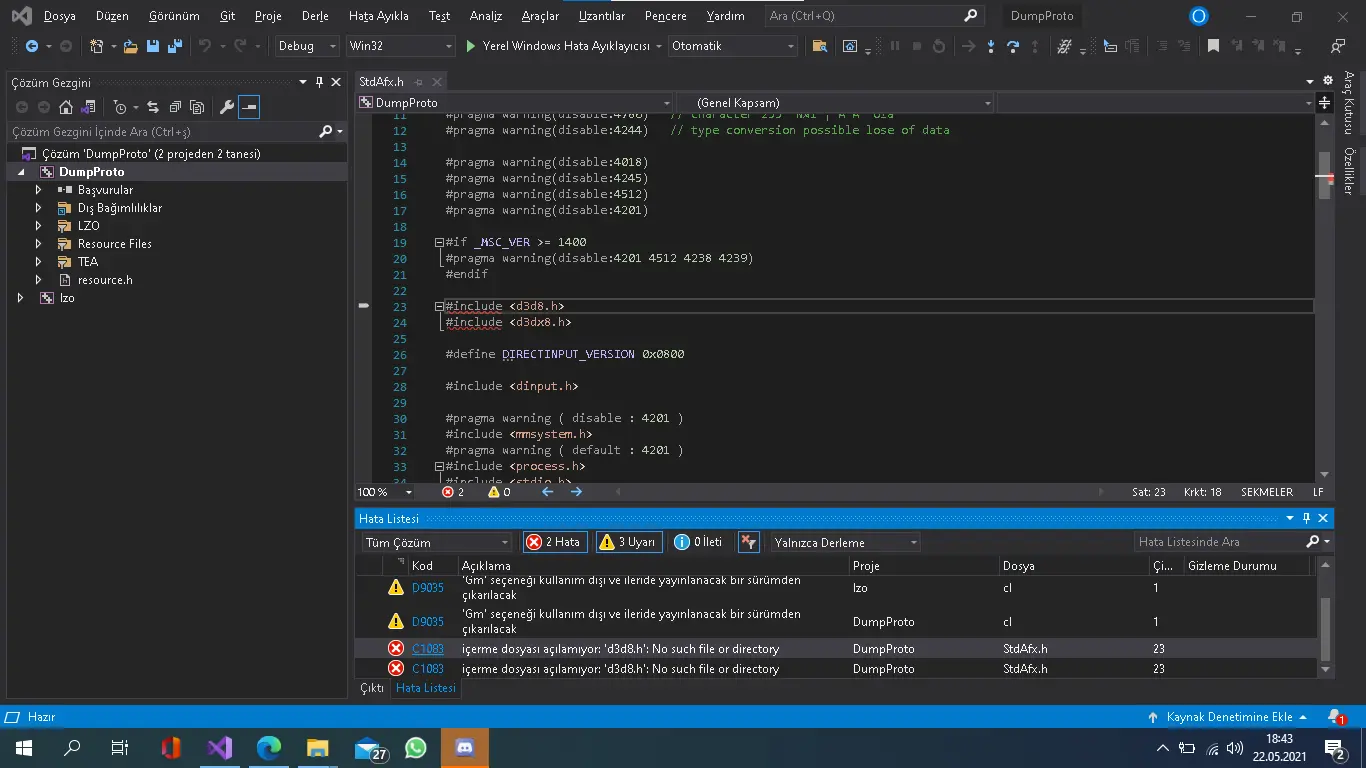Toggle the '3 Uyarı' warnings filter

pos(628,542)
